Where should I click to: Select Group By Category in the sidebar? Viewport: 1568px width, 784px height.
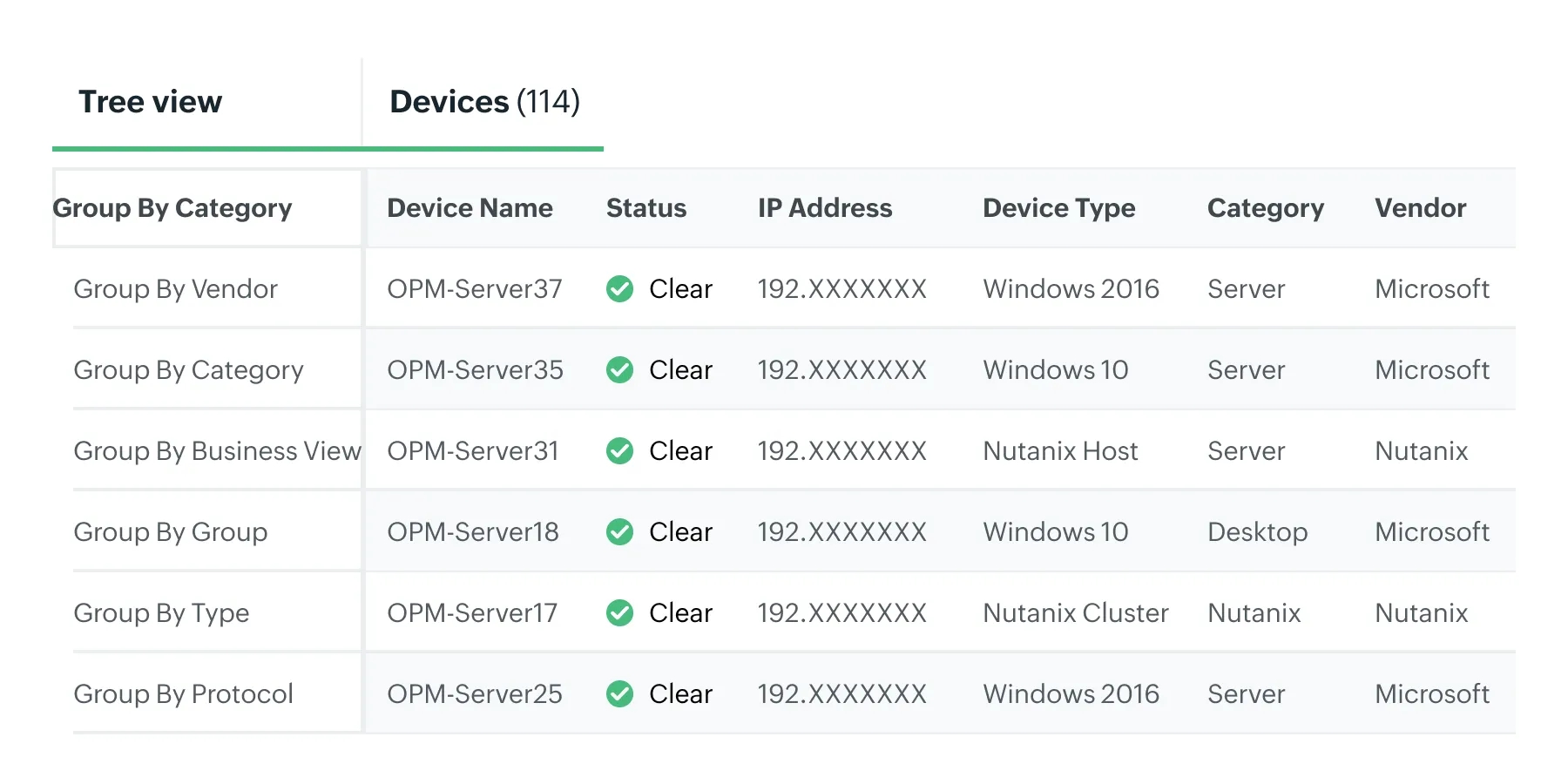187,369
